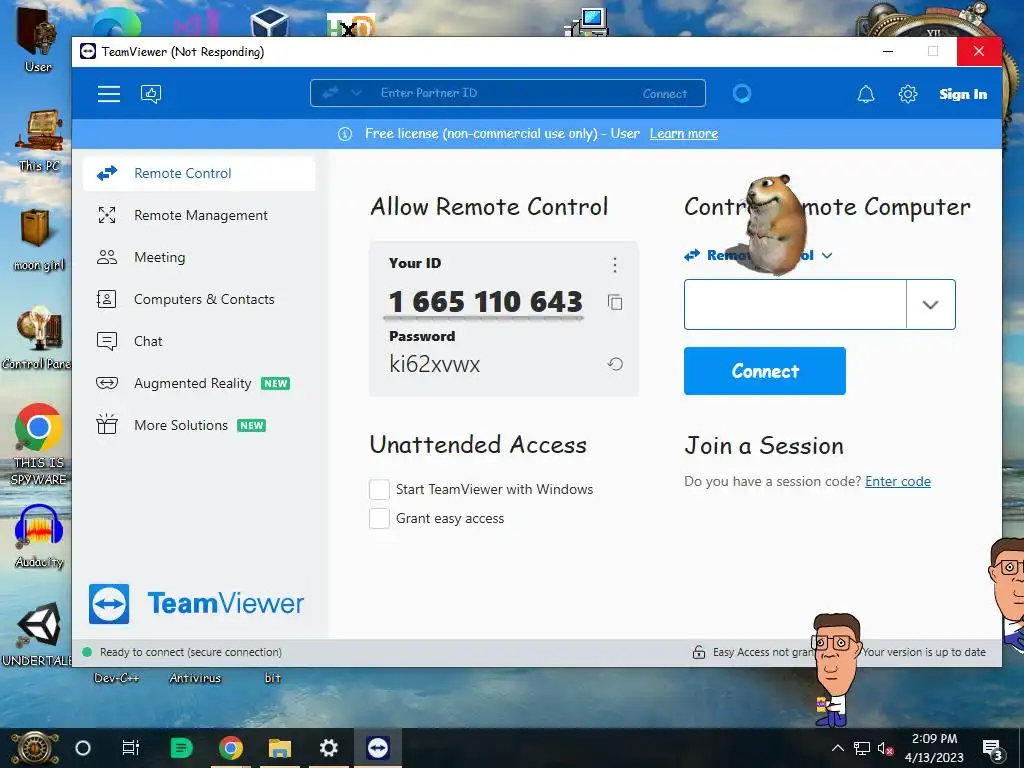The image size is (1024, 768).
Task: Click the feedback thumbs-up icon
Action: tap(151, 94)
